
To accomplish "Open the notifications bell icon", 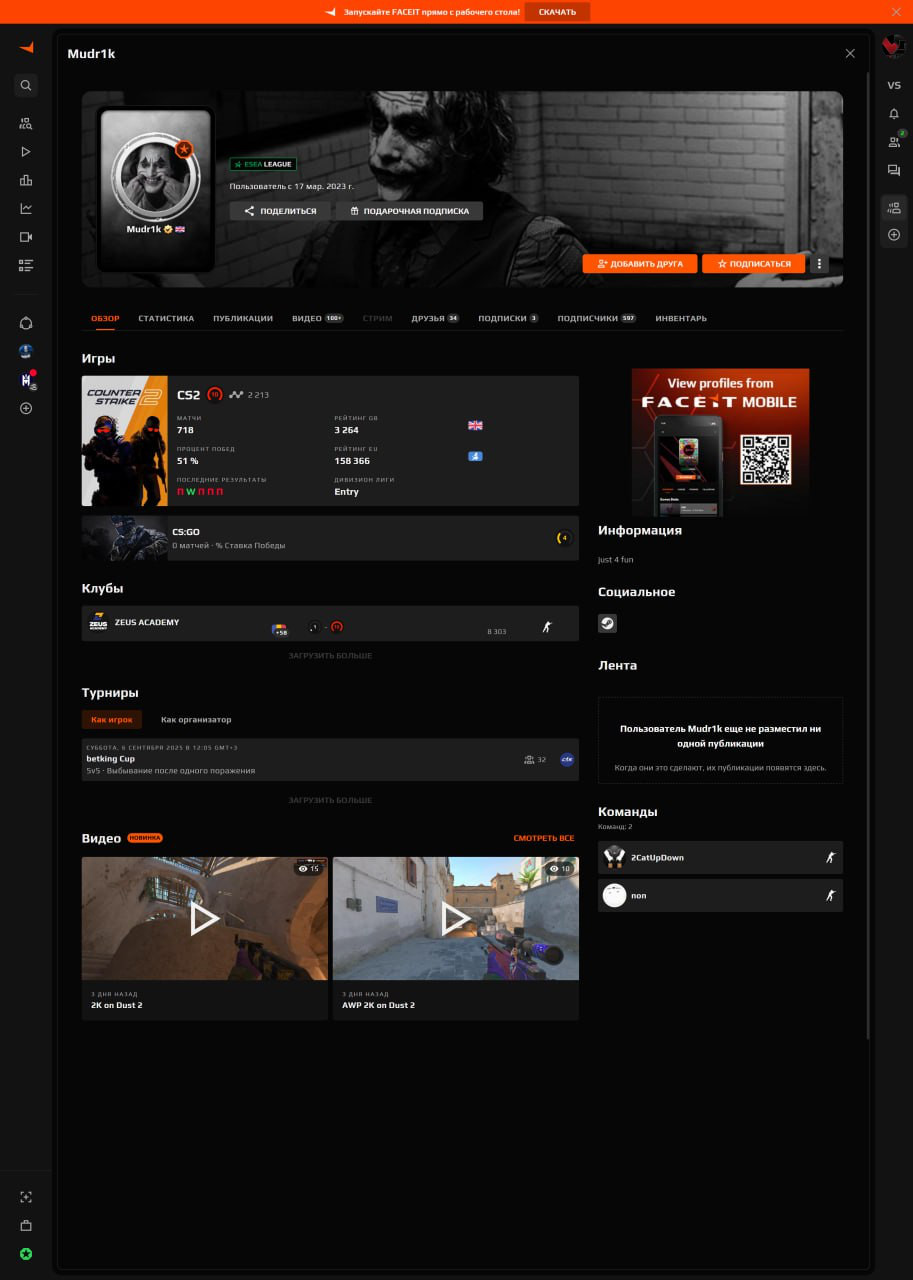I will pyautogui.click(x=894, y=114).
